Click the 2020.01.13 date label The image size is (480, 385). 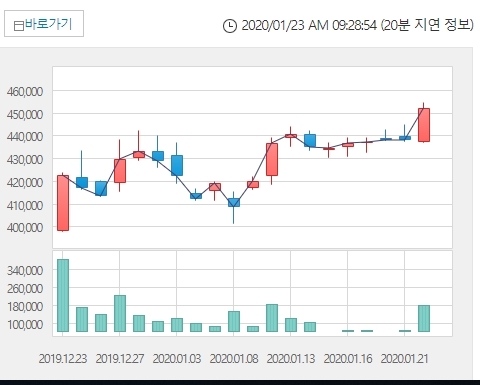291,359
